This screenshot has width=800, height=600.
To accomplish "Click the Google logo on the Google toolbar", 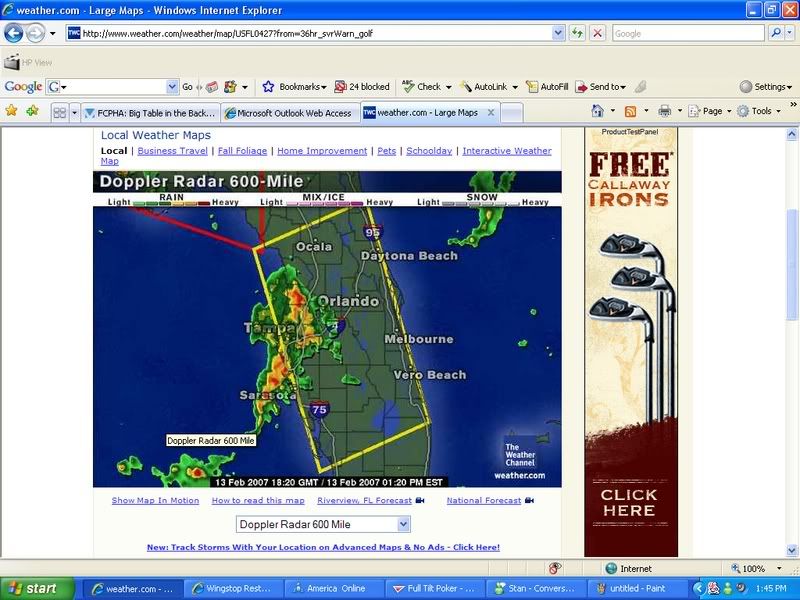I will click(x=23, y=87).
